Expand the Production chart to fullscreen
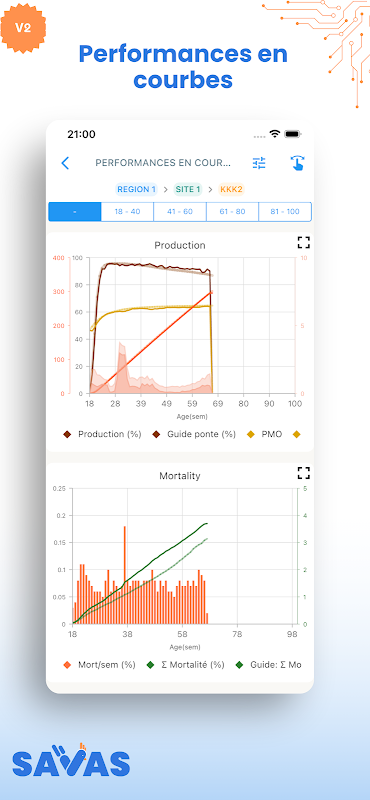This screenshot has width=370, height=800. click(304, 242)
